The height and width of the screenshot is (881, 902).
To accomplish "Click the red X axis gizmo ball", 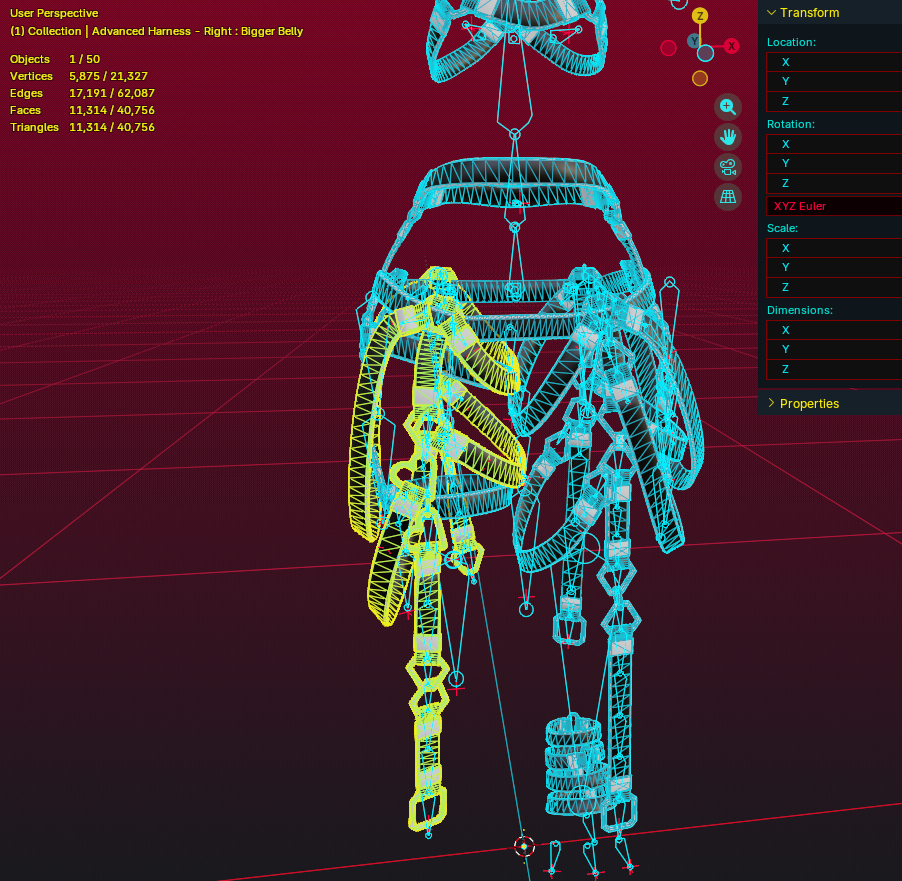I will (731, 46).
